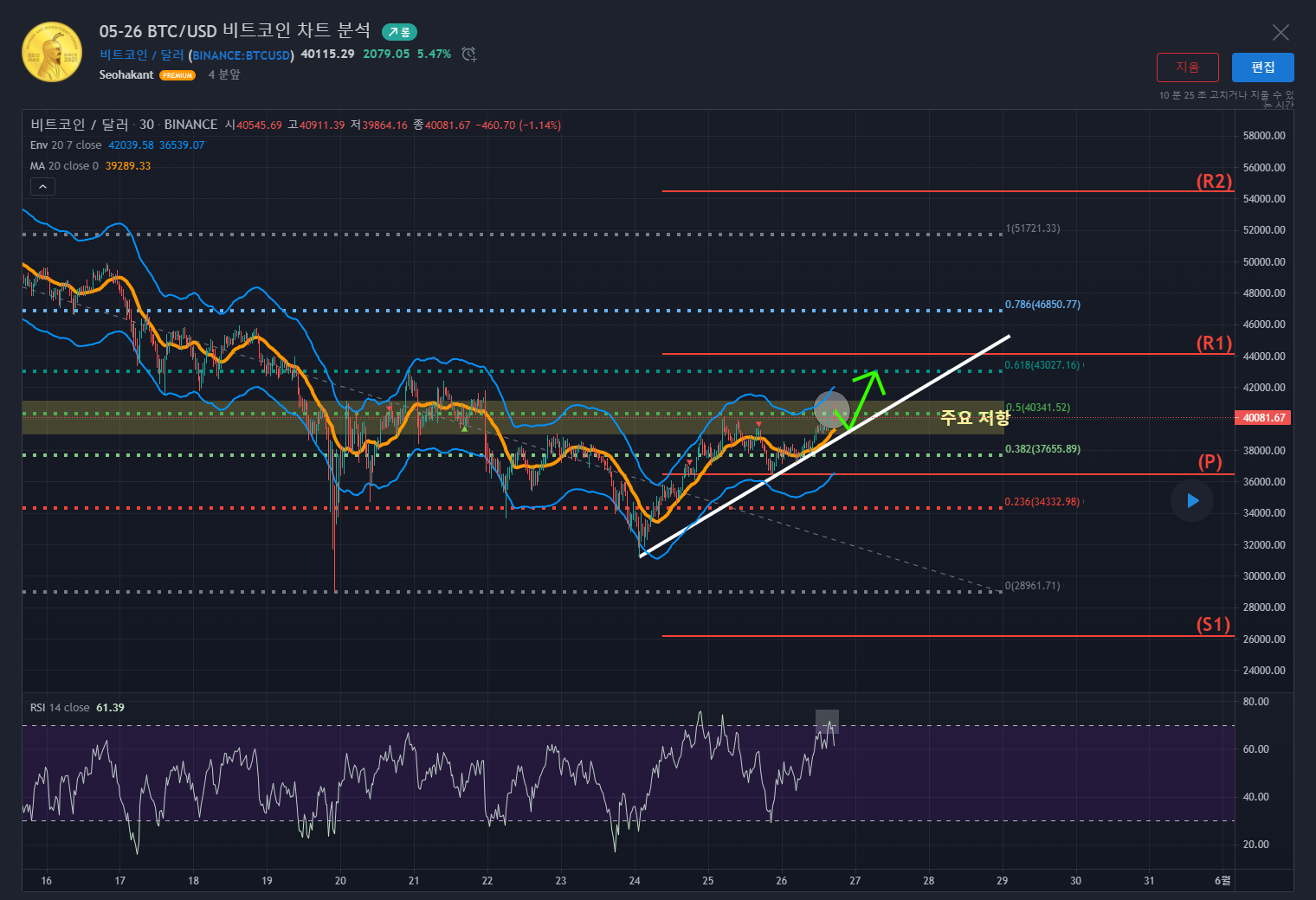
Task: Collapse the indicator legend with chevron
Action: coord(42,186)
